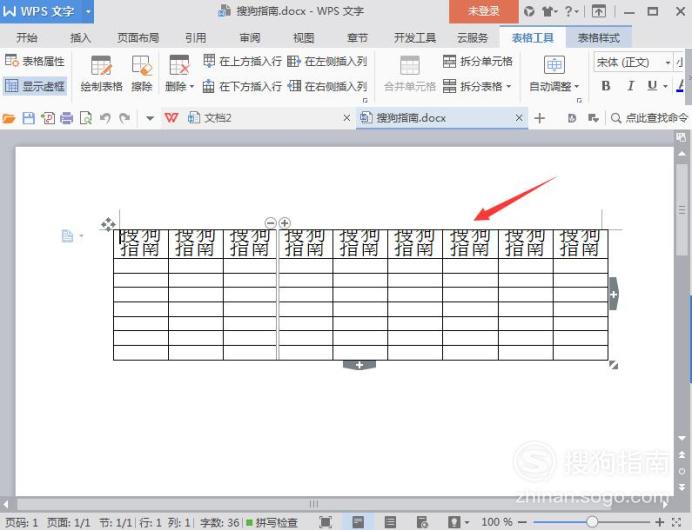
Task: Click the Undo arrow icon
Action: pos(105,118)
